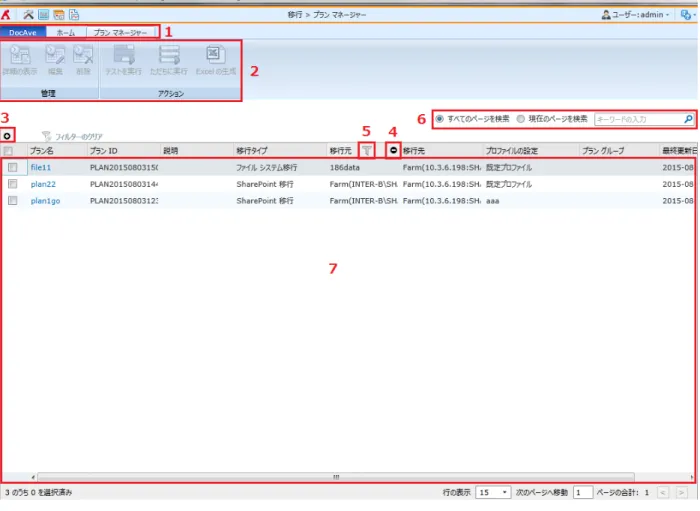Open the file11 plan link
Screen dimensions: 700x511
coord(41,167)
